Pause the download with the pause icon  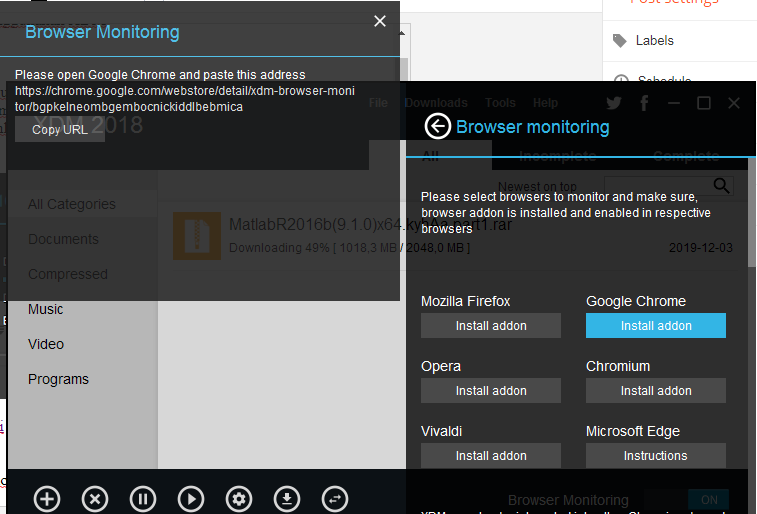pyautogui.click(x=142, y=499)
